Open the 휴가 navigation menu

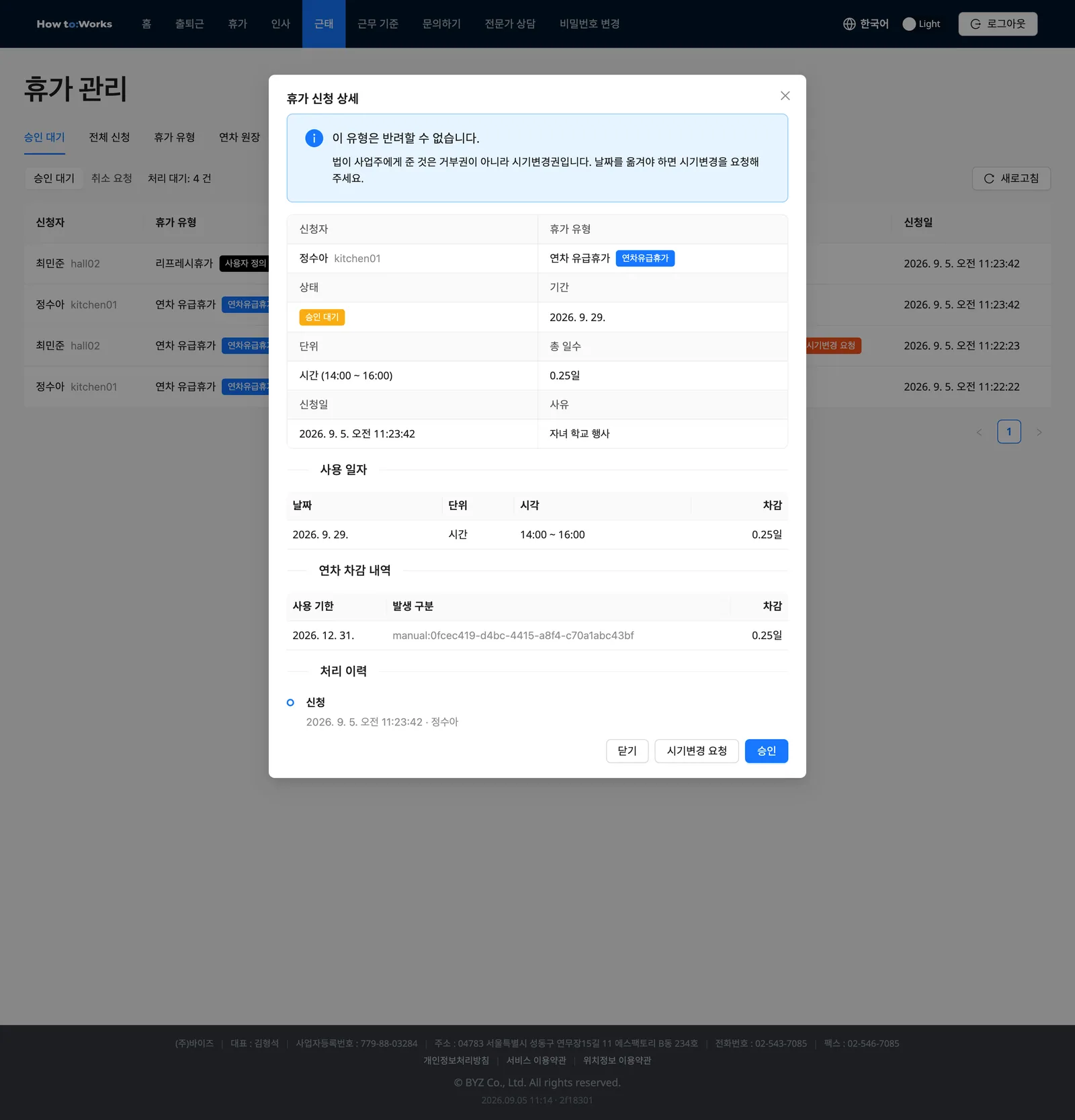(237, 24)
